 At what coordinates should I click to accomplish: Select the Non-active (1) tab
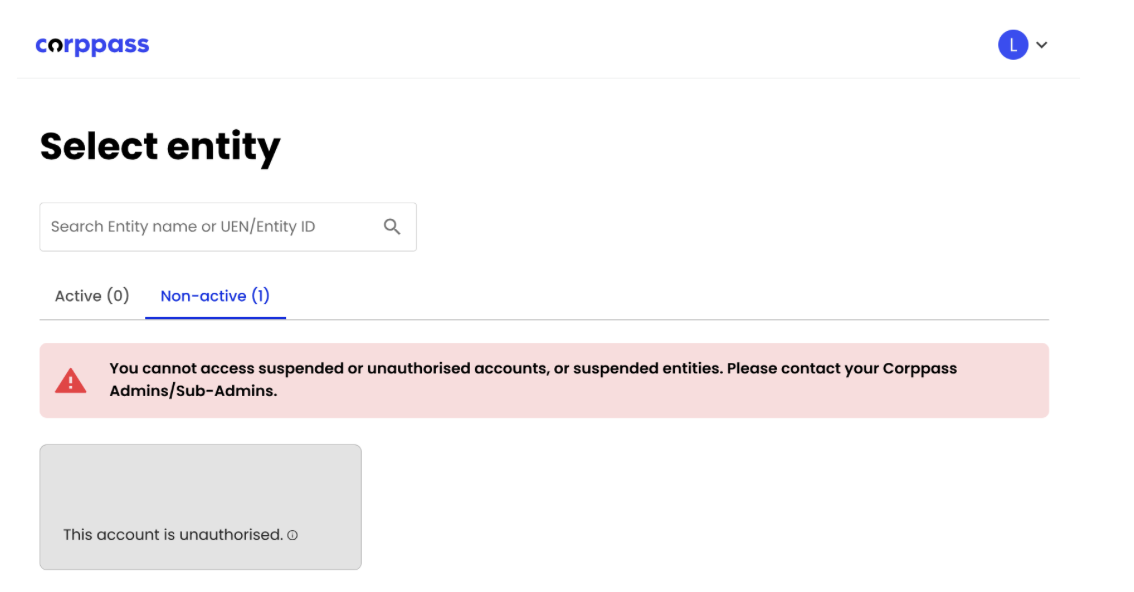[215, 296]
